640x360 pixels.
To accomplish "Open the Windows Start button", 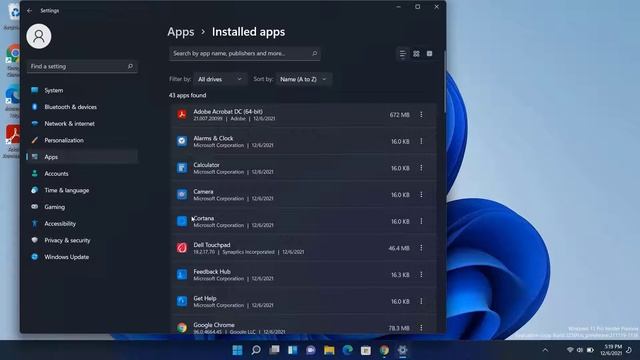I will (237, 350).
